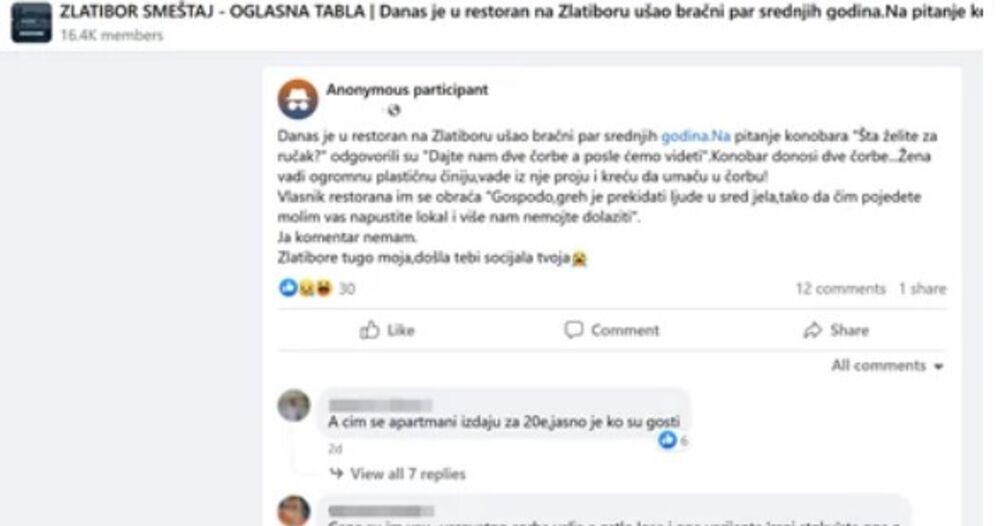Open the Anonymous participant name link
Viewport: 1000px width, 526px height.
click(407, 90)
